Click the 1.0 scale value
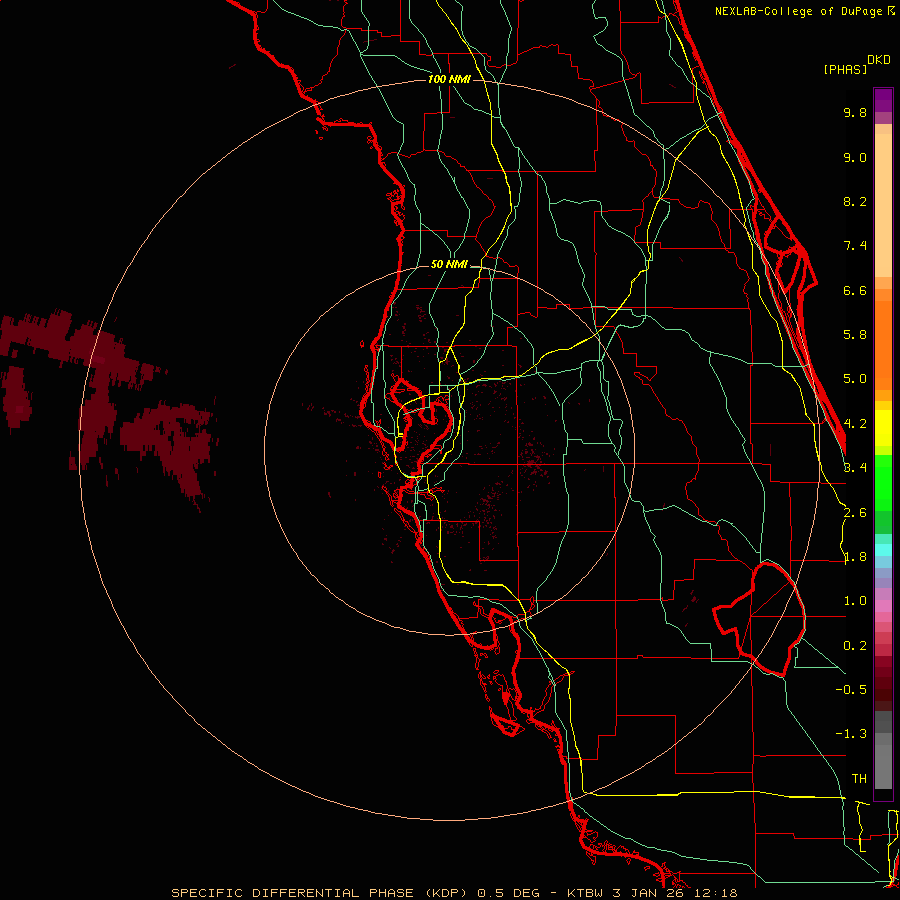 855,601
